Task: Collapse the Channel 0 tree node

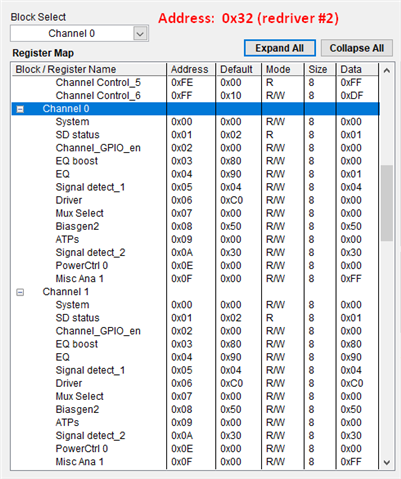Action: point(20,109)
